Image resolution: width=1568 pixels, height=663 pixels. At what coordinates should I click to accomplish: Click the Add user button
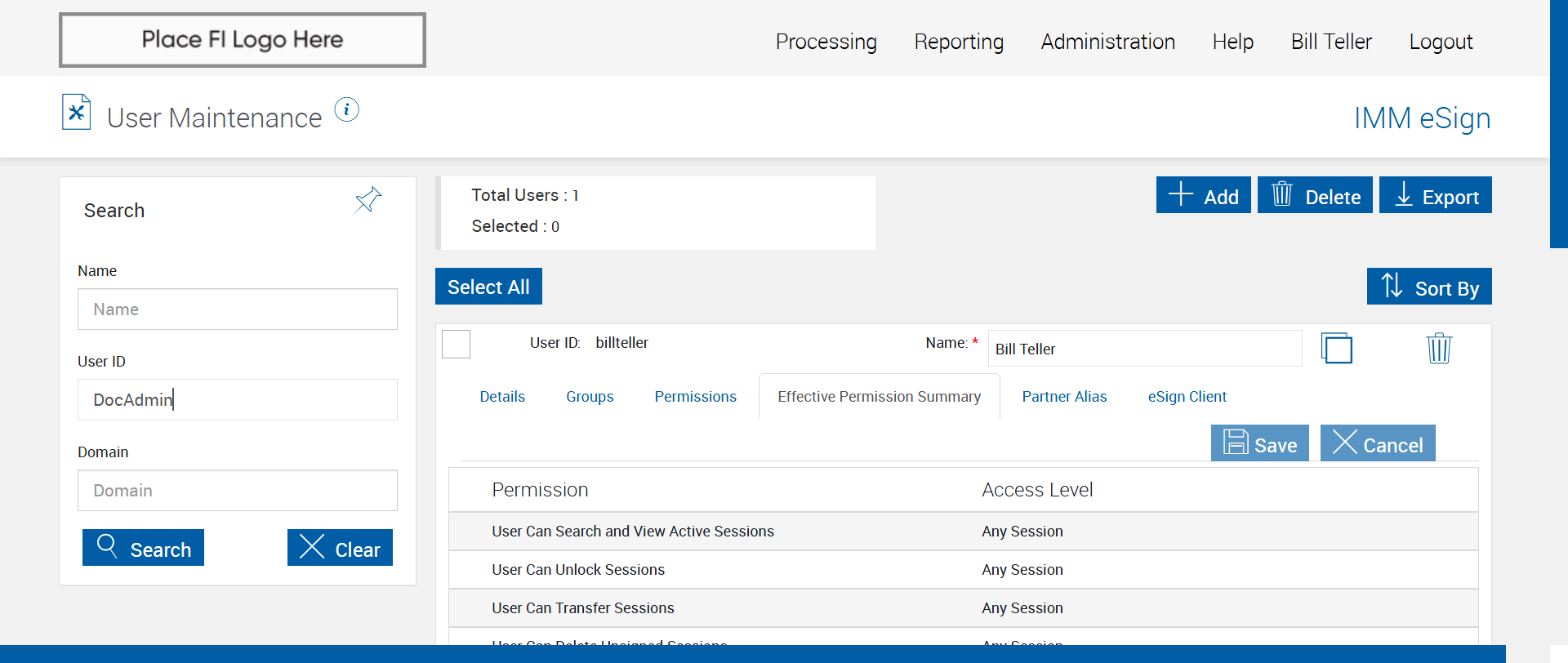(x=1203, y=195)
